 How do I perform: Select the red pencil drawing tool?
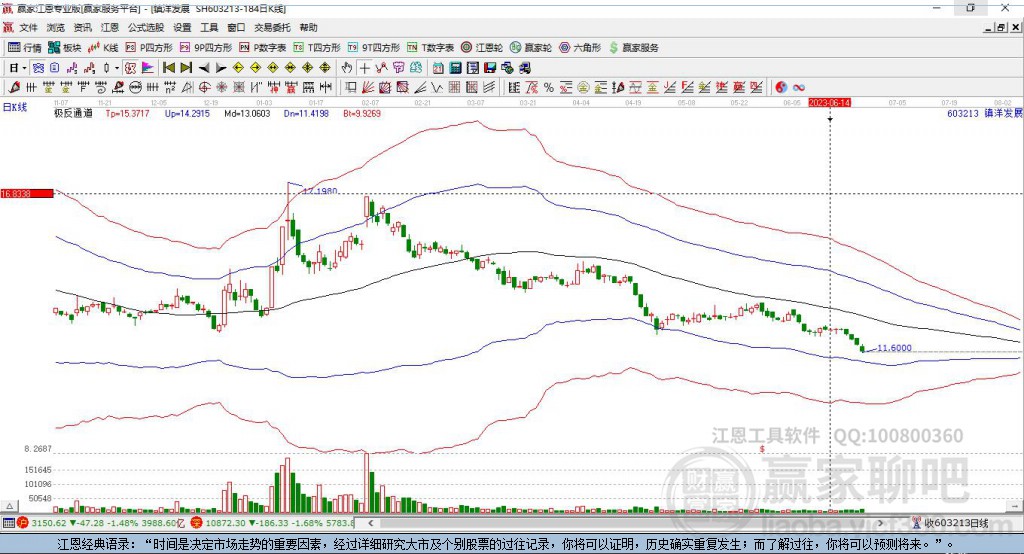click(x=14, y=88)
